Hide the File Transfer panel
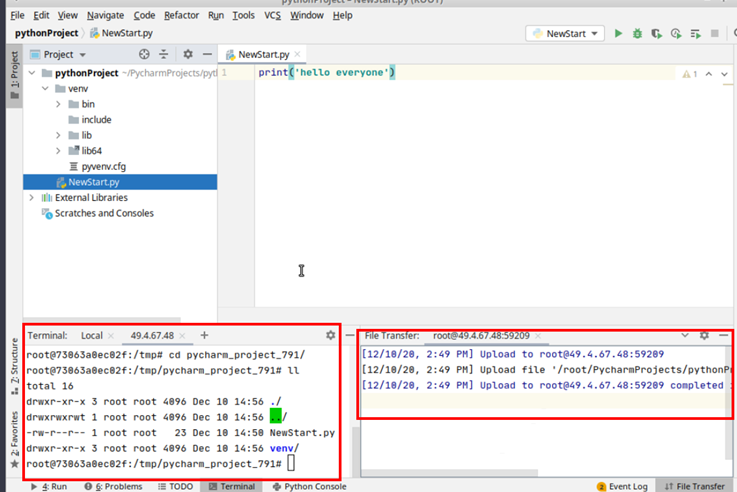737x492 pixels. pos(723,335)
